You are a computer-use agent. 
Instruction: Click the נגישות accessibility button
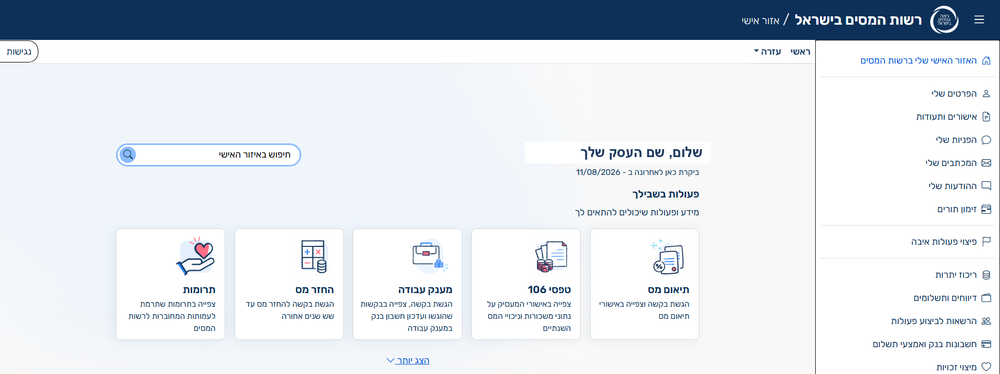click(x=18, y=52)
